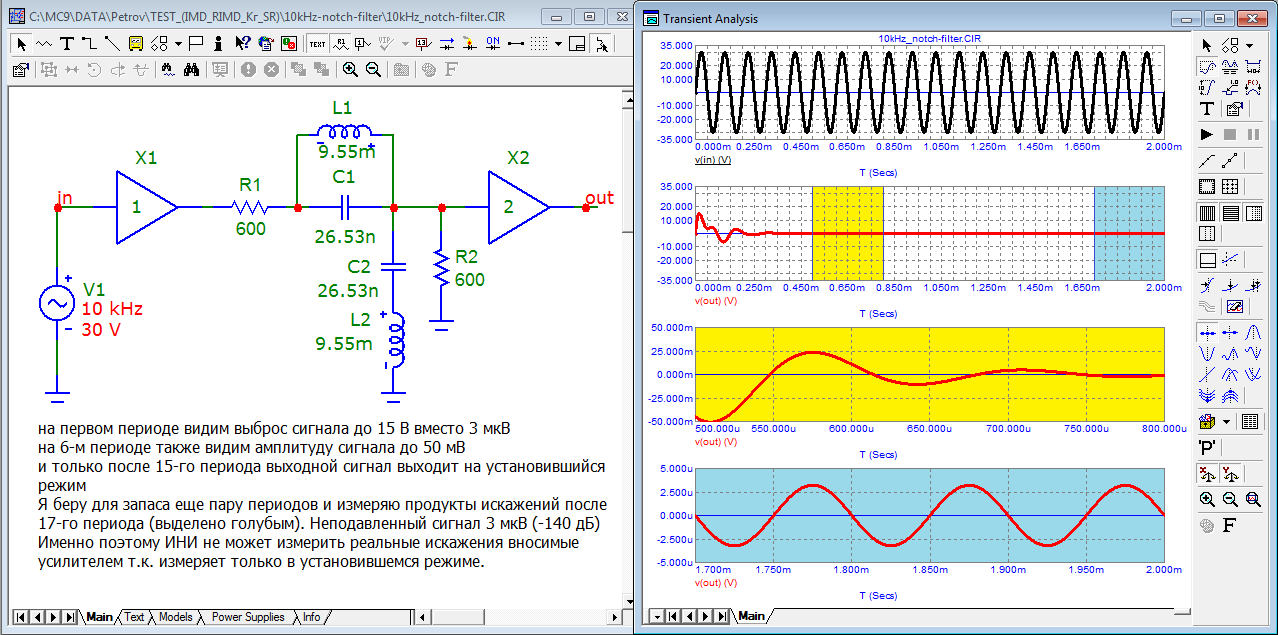
Task: Toggle the vertical grid lines button
Action: tap(1207, 212)
